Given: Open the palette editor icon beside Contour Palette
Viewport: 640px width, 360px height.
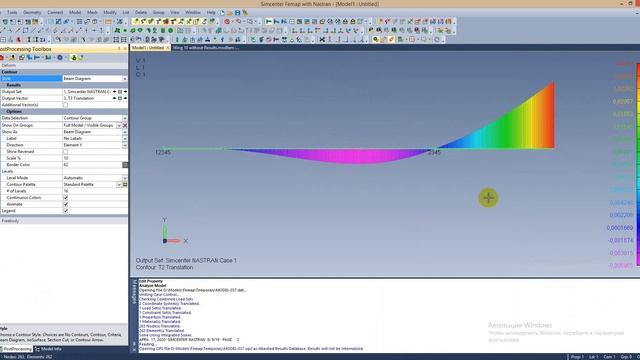Looking at the screenshot, I should [x=125, y=184].
